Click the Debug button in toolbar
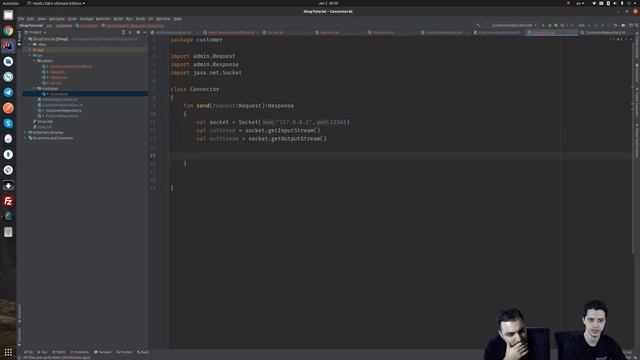 (549, 25)
